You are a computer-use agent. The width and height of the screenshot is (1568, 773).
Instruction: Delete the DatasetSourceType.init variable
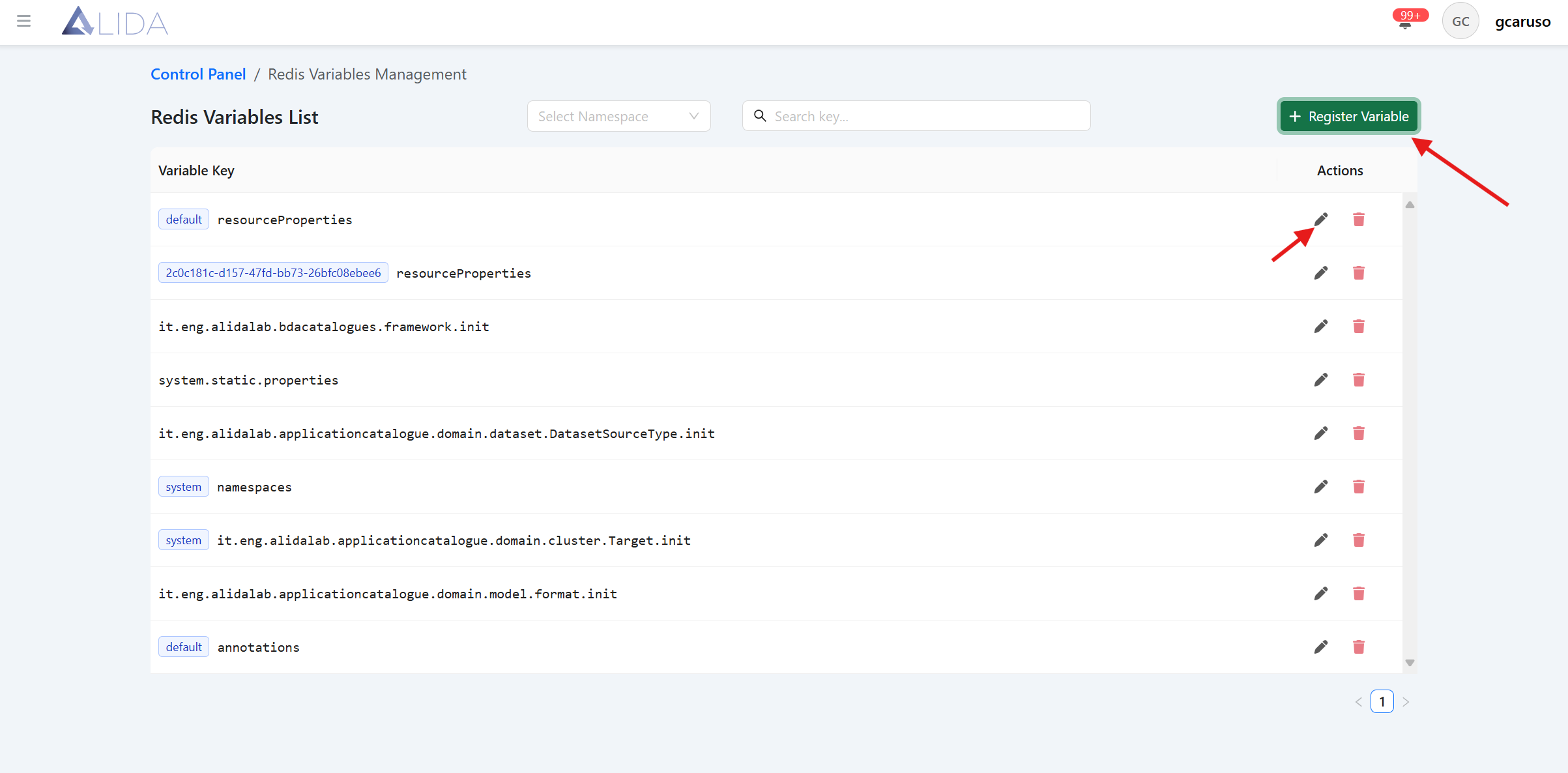pyautogui.click(x=1359, y=433)
